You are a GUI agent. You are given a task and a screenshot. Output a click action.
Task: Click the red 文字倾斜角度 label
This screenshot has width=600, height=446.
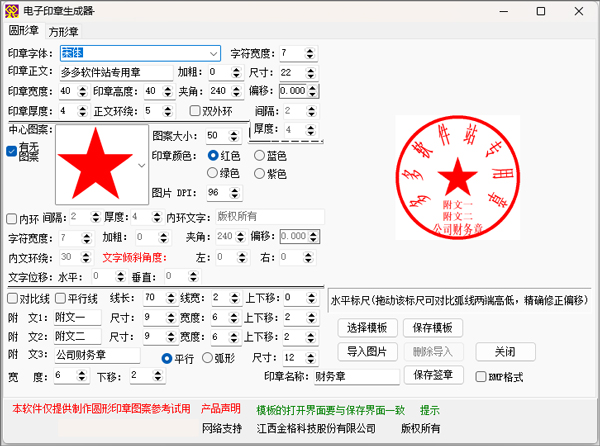134,257
